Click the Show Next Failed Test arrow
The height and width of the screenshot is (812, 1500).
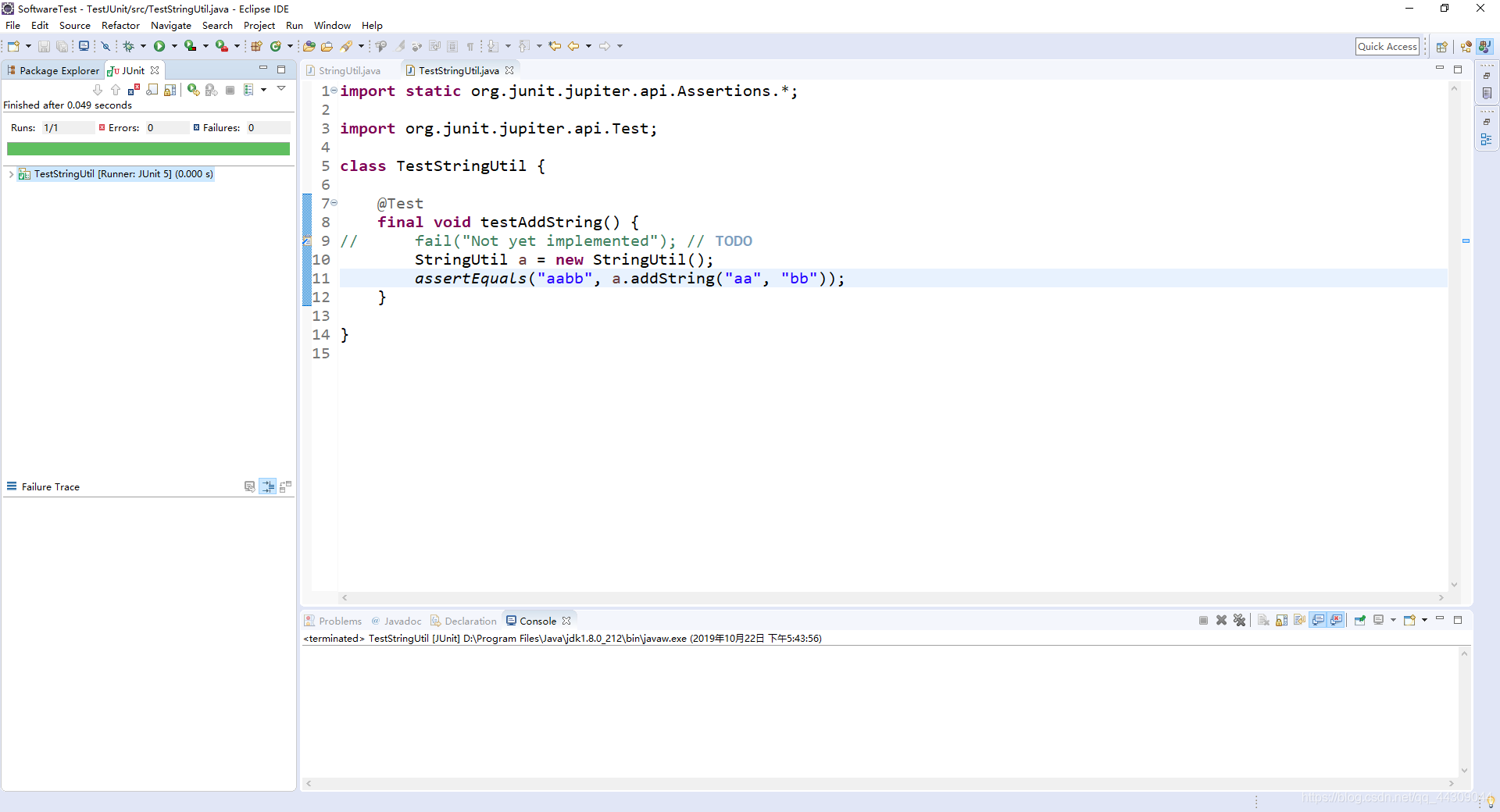click(x=97, y=90)
